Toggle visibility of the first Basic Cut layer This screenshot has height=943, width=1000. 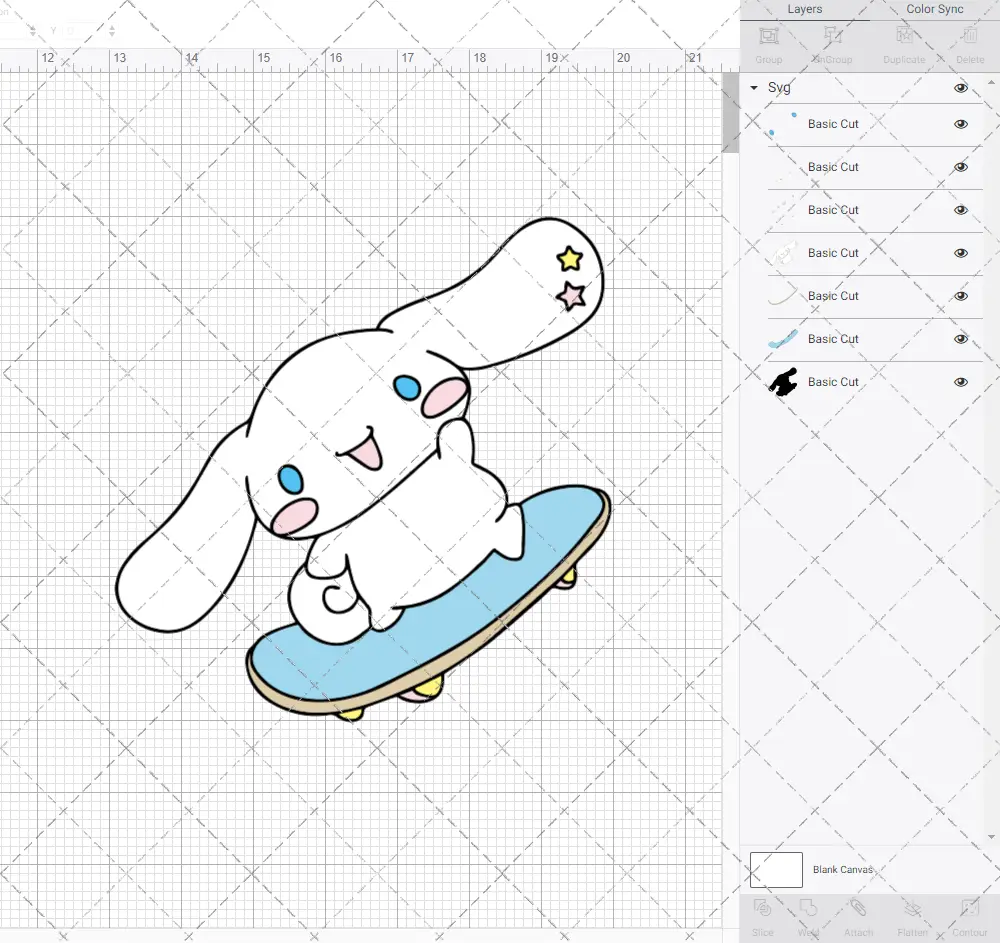tap(960, 124)
